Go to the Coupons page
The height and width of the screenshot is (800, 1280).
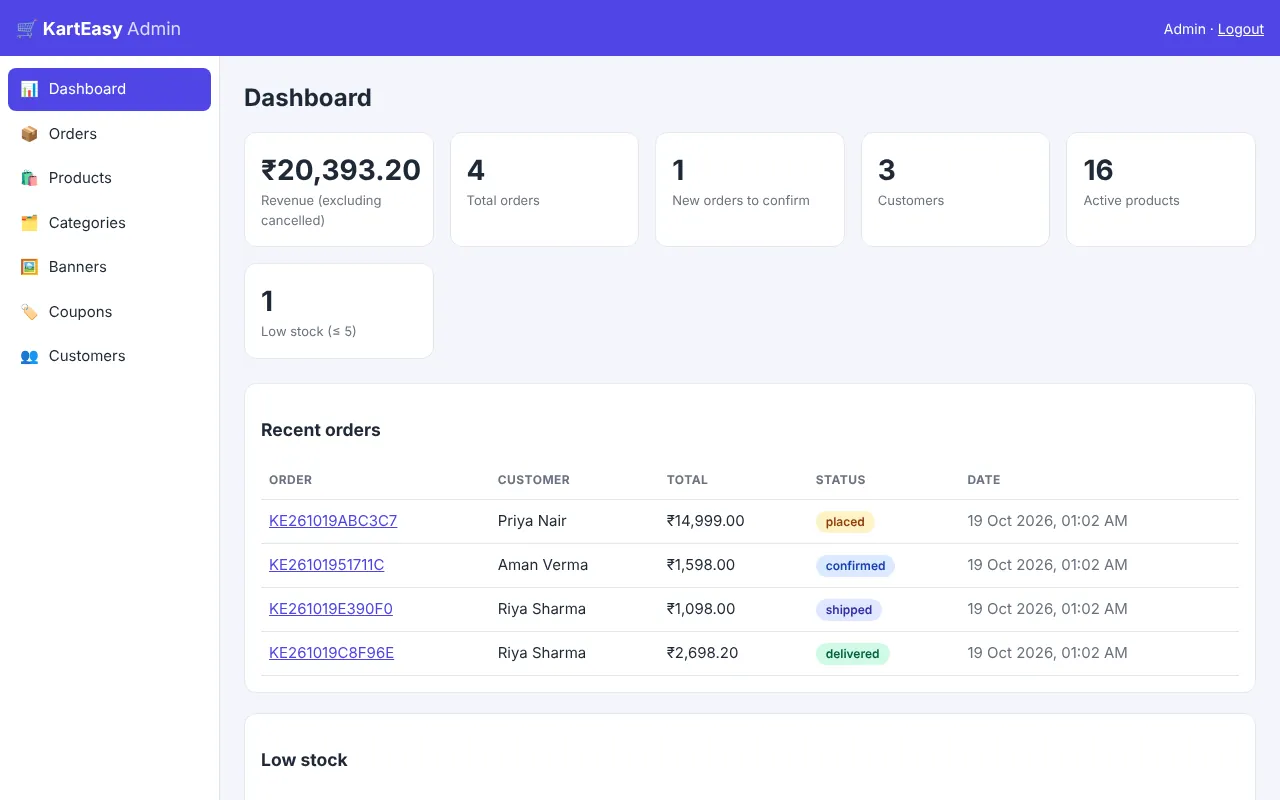click(109, 312)
